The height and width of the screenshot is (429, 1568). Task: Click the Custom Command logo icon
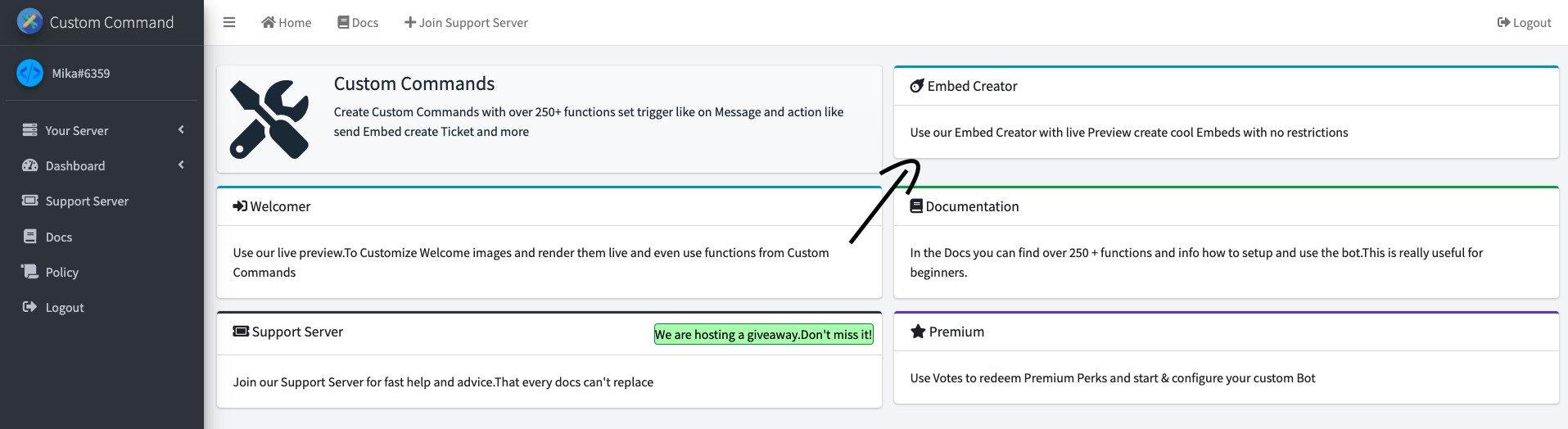coord(29,21)
